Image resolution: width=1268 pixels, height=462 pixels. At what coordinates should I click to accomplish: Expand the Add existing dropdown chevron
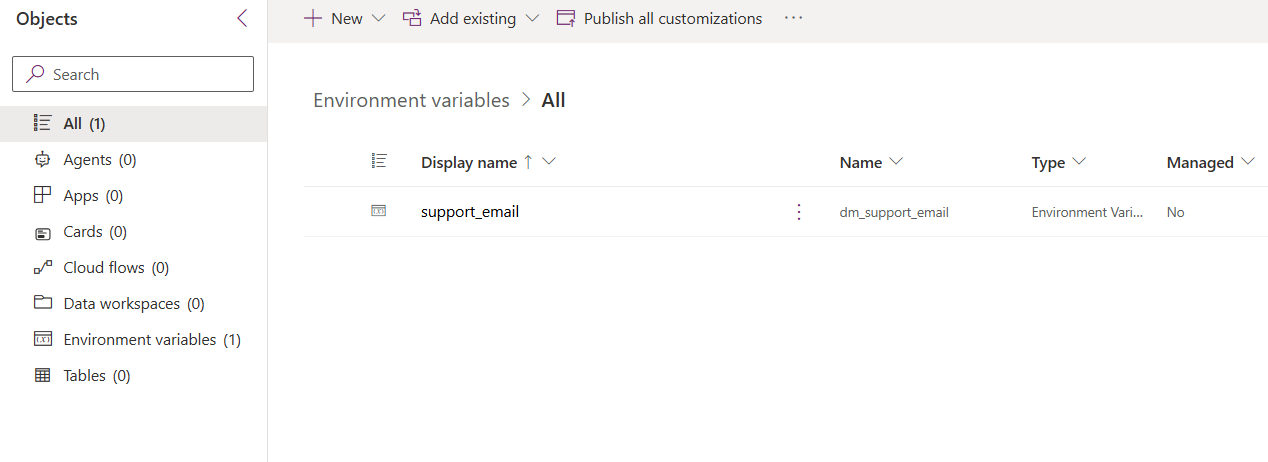click(x=531, y=18)
